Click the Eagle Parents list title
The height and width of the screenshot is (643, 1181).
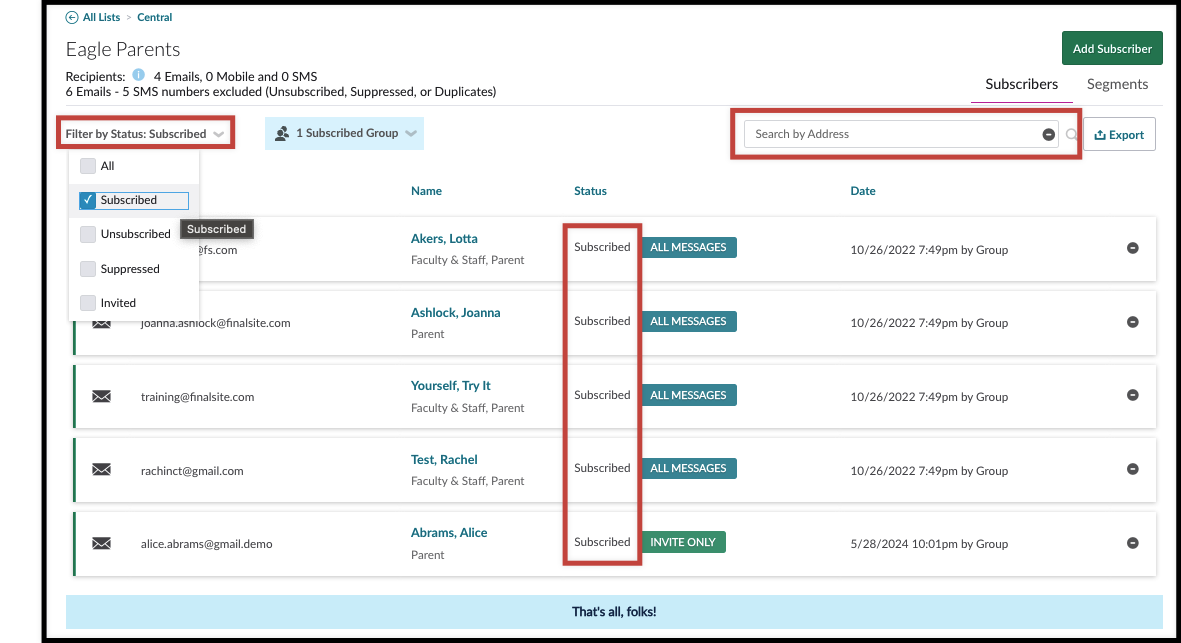(123, 49)
